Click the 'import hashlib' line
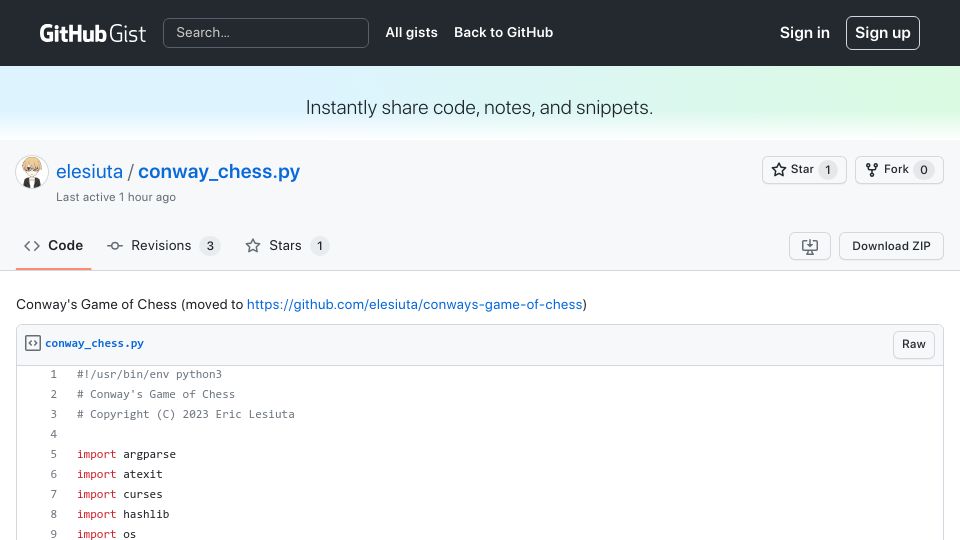Image resolution: width=960 pixels, height=540 pixels. point(123,514)
